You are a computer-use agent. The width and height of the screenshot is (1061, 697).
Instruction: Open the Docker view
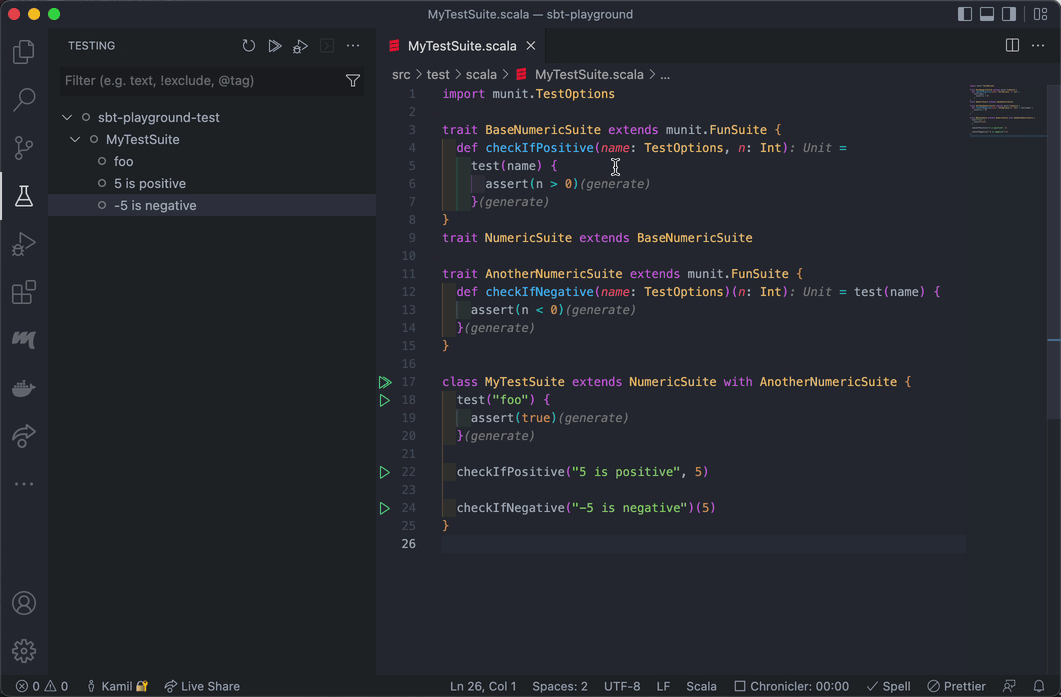(23, 388)
